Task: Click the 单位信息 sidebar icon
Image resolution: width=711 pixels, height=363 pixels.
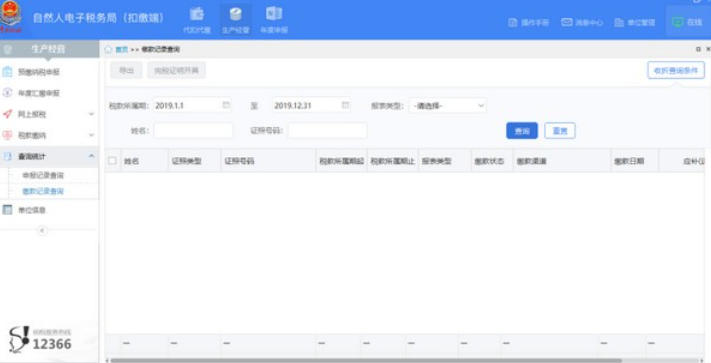Action: pos(7,210)
